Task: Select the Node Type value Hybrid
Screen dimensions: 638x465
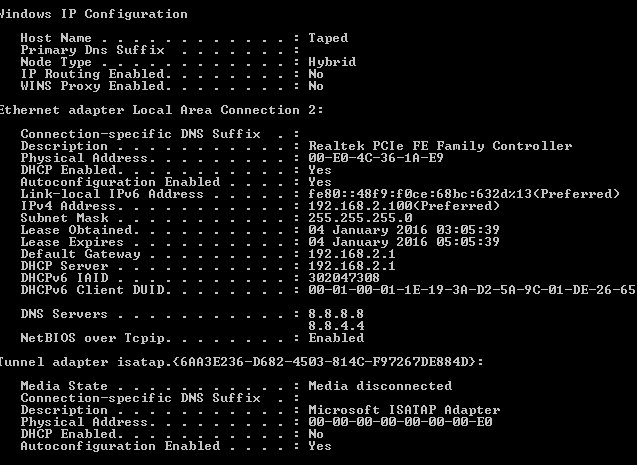Action: tap(332, 62)
